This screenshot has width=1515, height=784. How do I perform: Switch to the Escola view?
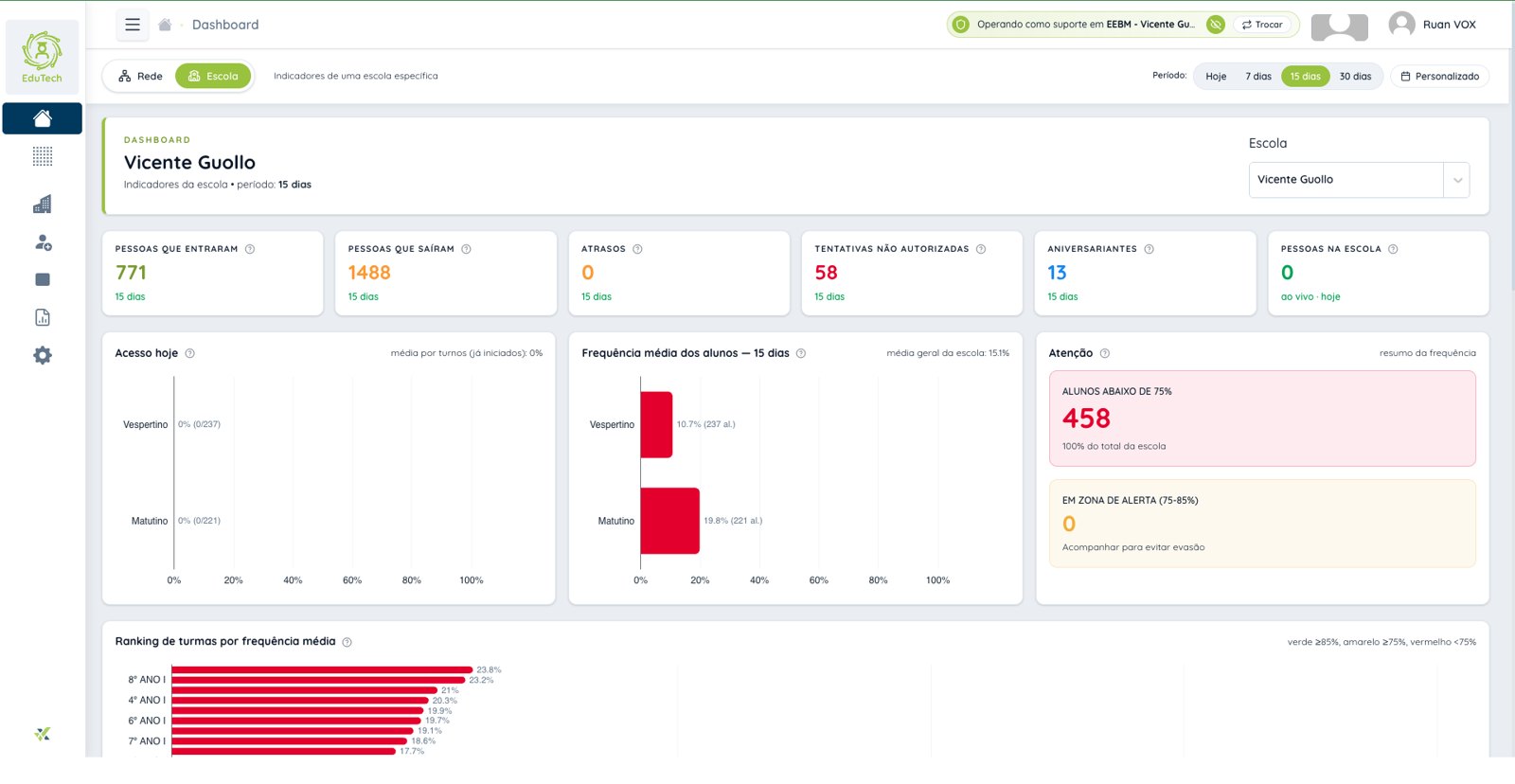[x=213, y=77]
